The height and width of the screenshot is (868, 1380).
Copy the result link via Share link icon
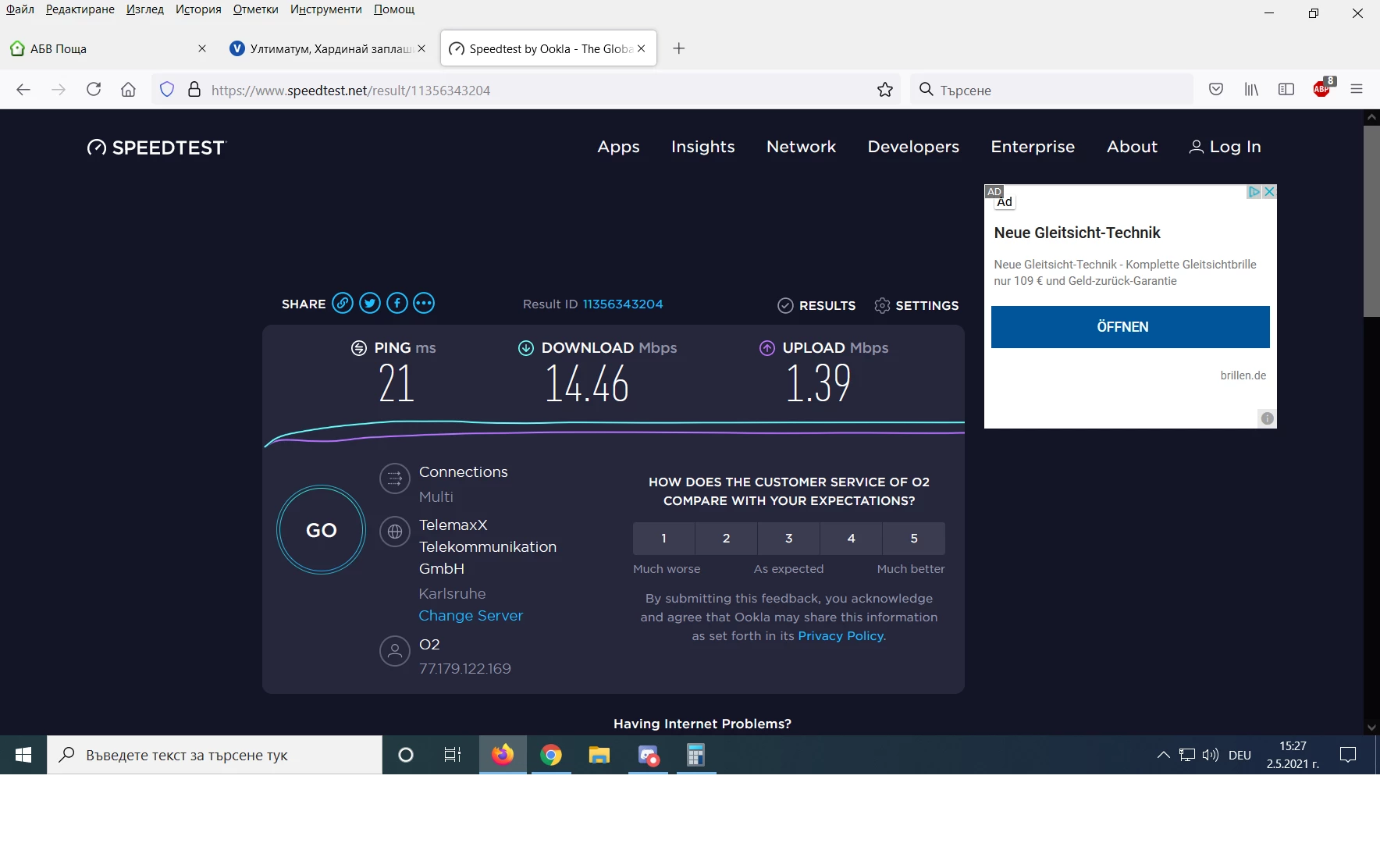(x=343, y=303)
